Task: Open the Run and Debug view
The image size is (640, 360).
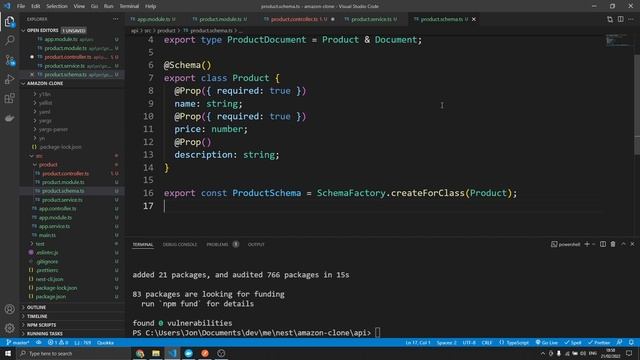Action: click(x=9, y=79)
